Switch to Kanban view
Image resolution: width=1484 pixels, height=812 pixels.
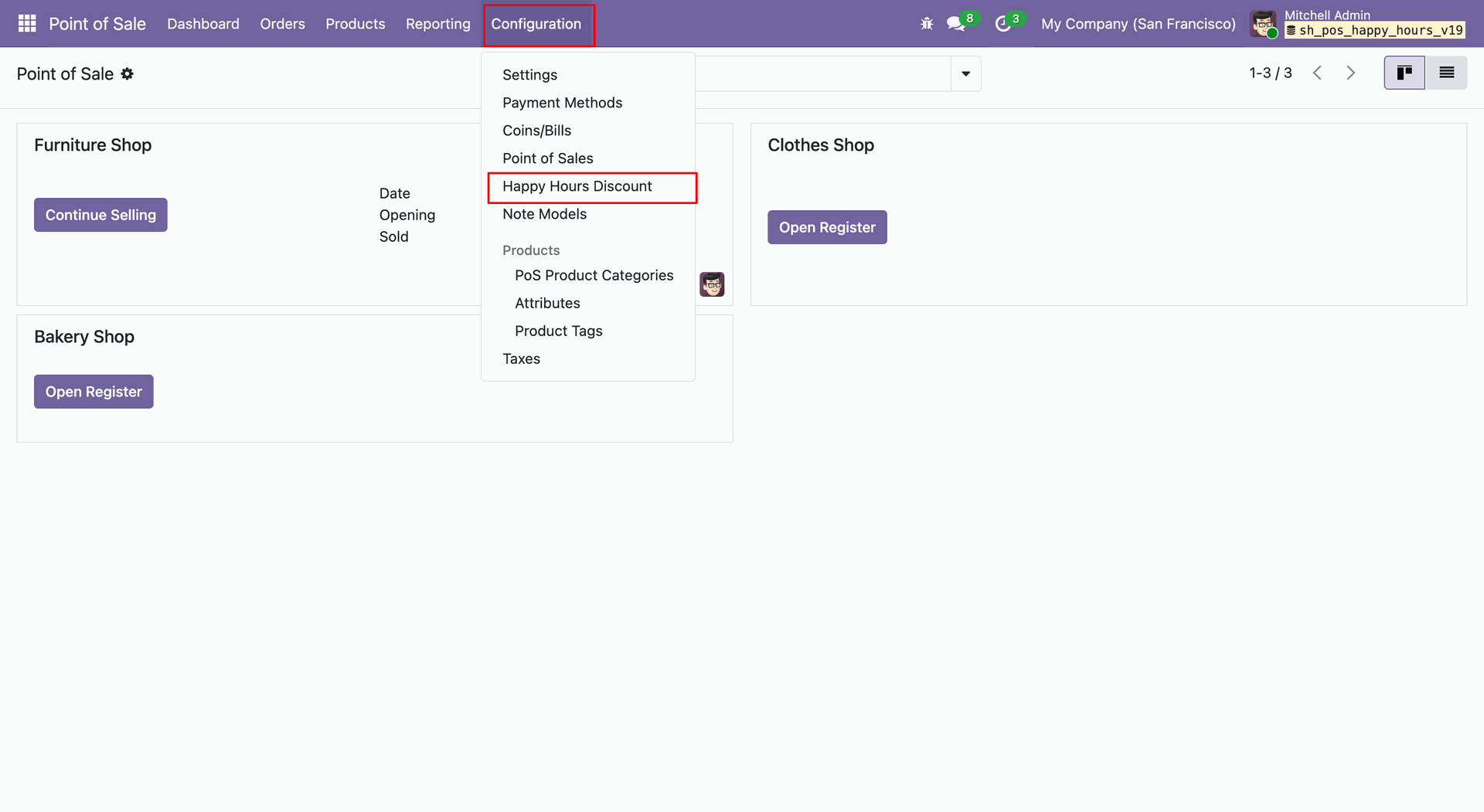click(x=1404, y=73)
